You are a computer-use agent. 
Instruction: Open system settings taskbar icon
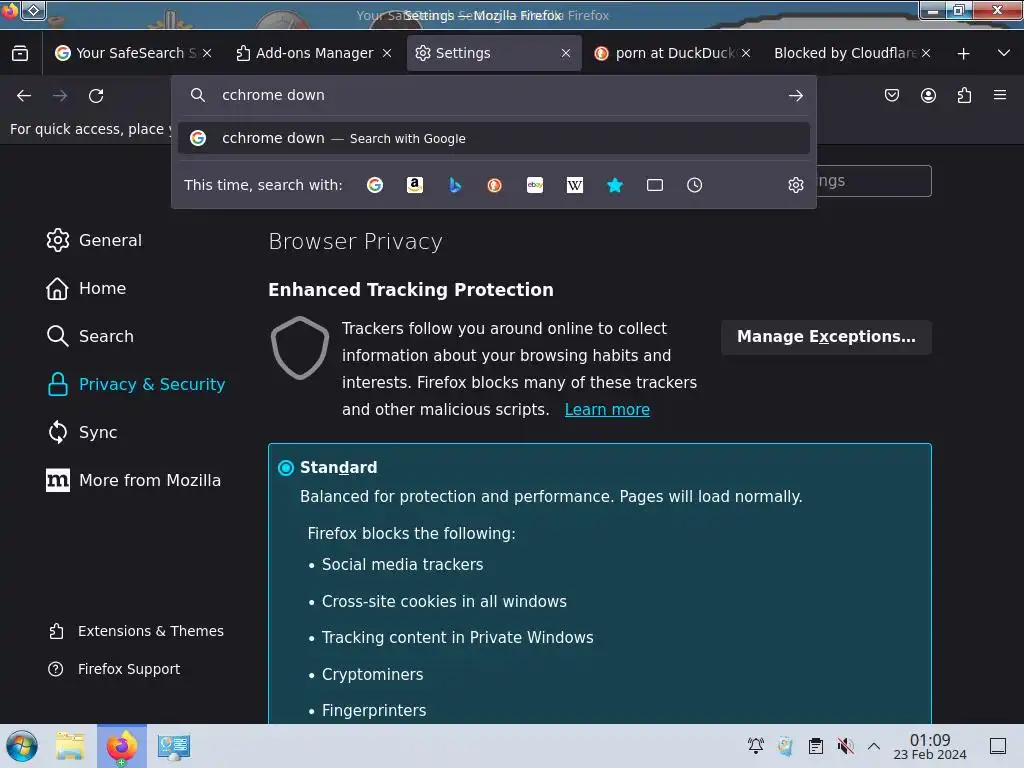coord(173,746)
